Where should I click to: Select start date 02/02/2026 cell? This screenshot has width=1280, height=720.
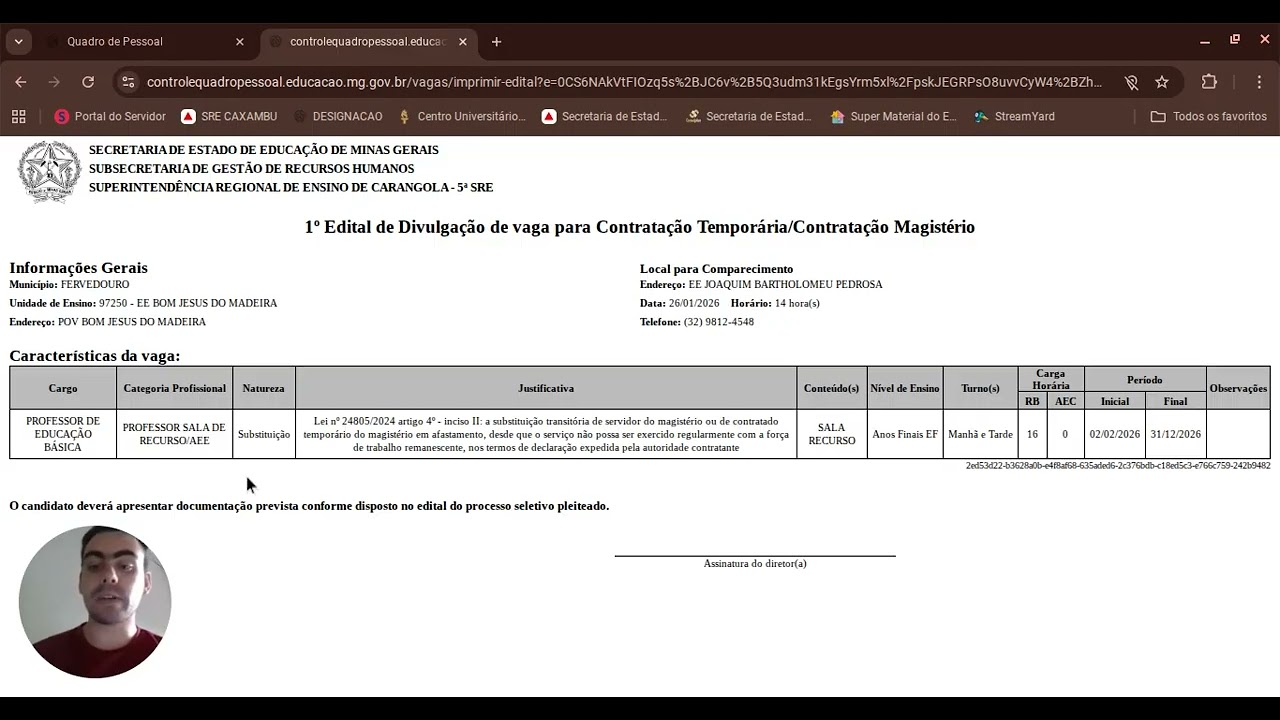[x=1115, y=434]
